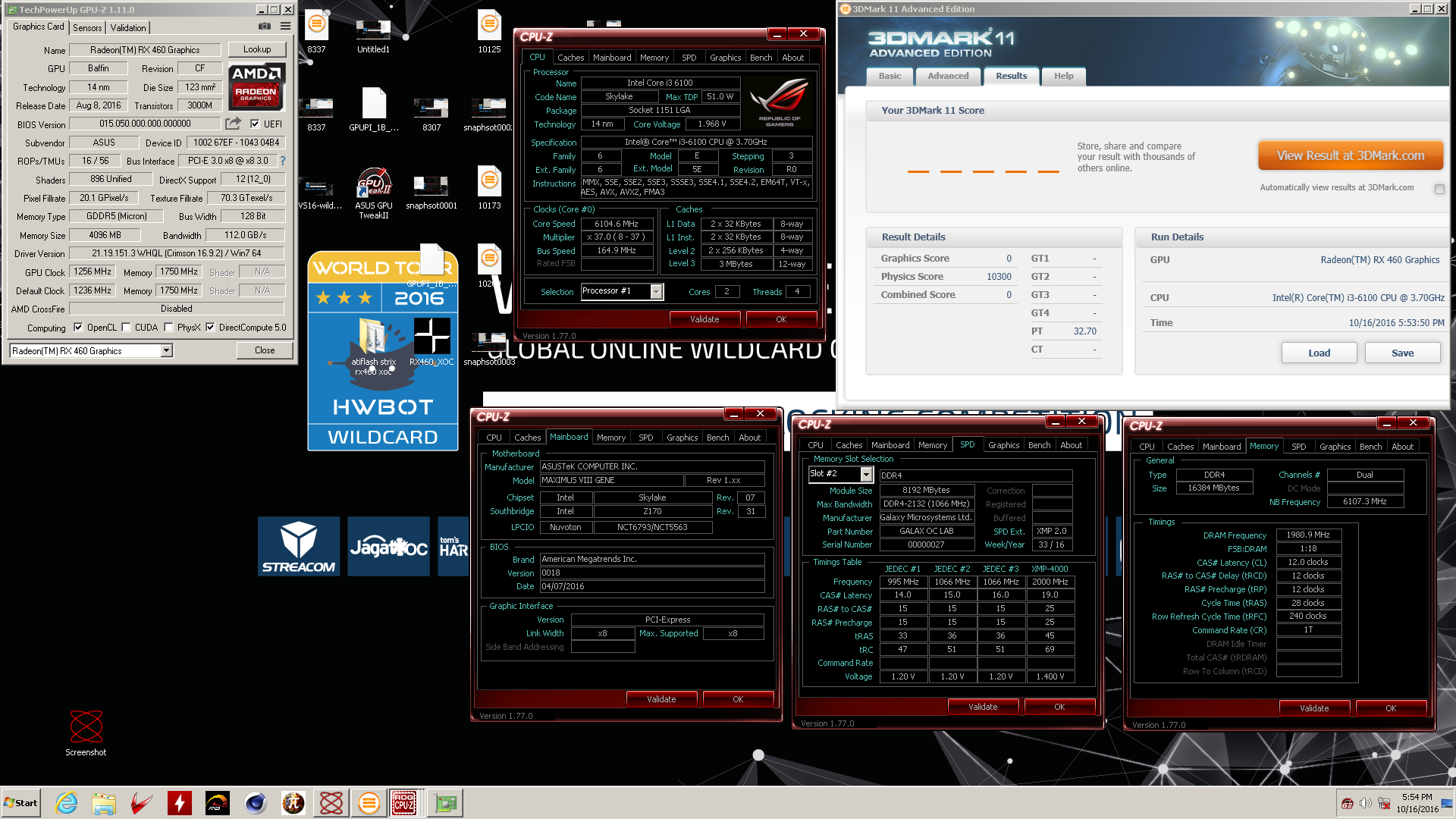Click the Show Desktop button in the tray
Screen dimensions: 1456x819
click(x=1447, y=803)
